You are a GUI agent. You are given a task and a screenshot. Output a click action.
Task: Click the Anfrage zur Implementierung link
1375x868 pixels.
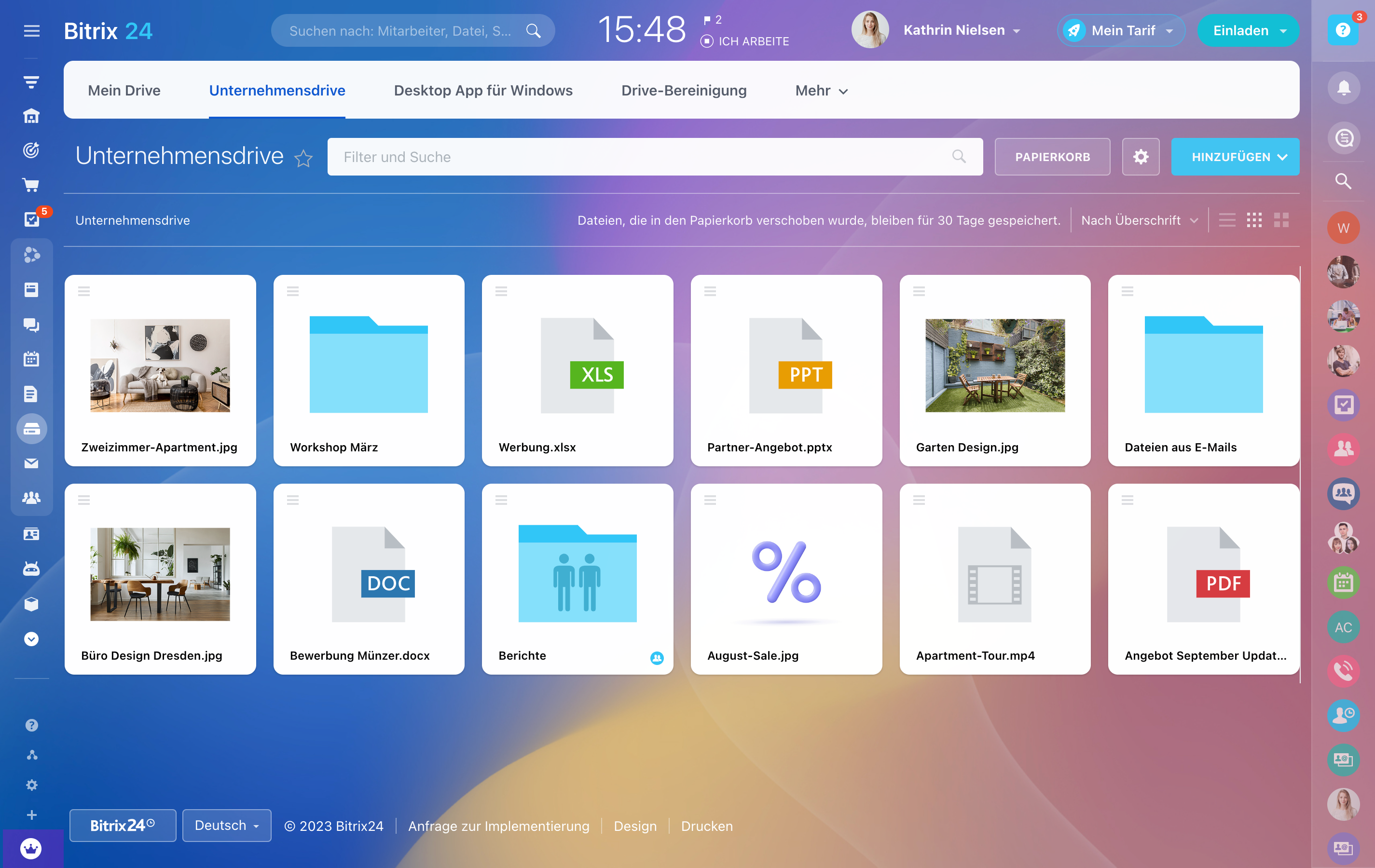498,826
